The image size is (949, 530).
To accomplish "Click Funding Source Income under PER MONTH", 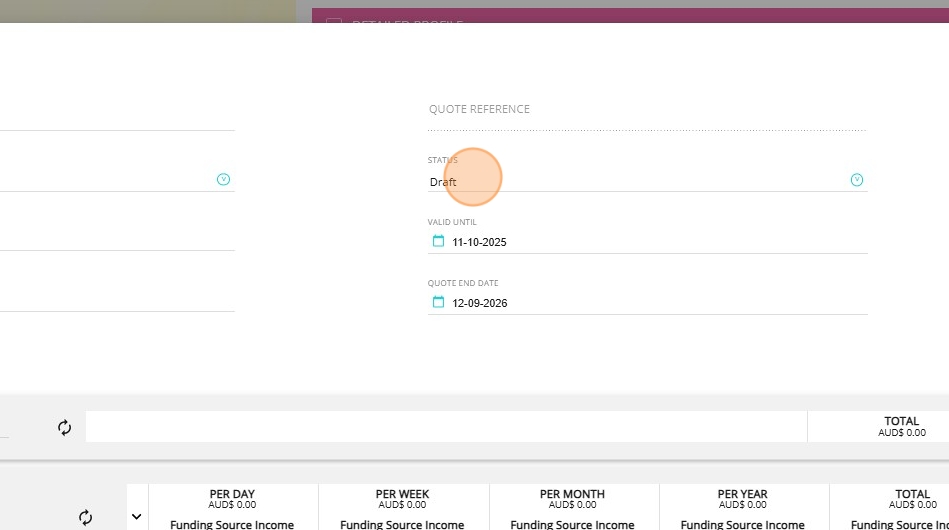I will click(x=573, y=525).
